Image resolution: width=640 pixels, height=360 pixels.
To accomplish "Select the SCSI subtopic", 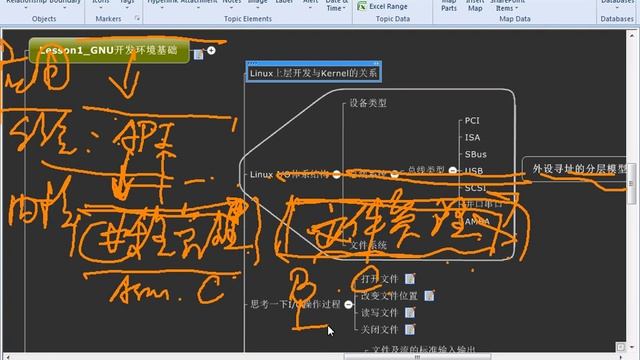I will click(475, 188).
